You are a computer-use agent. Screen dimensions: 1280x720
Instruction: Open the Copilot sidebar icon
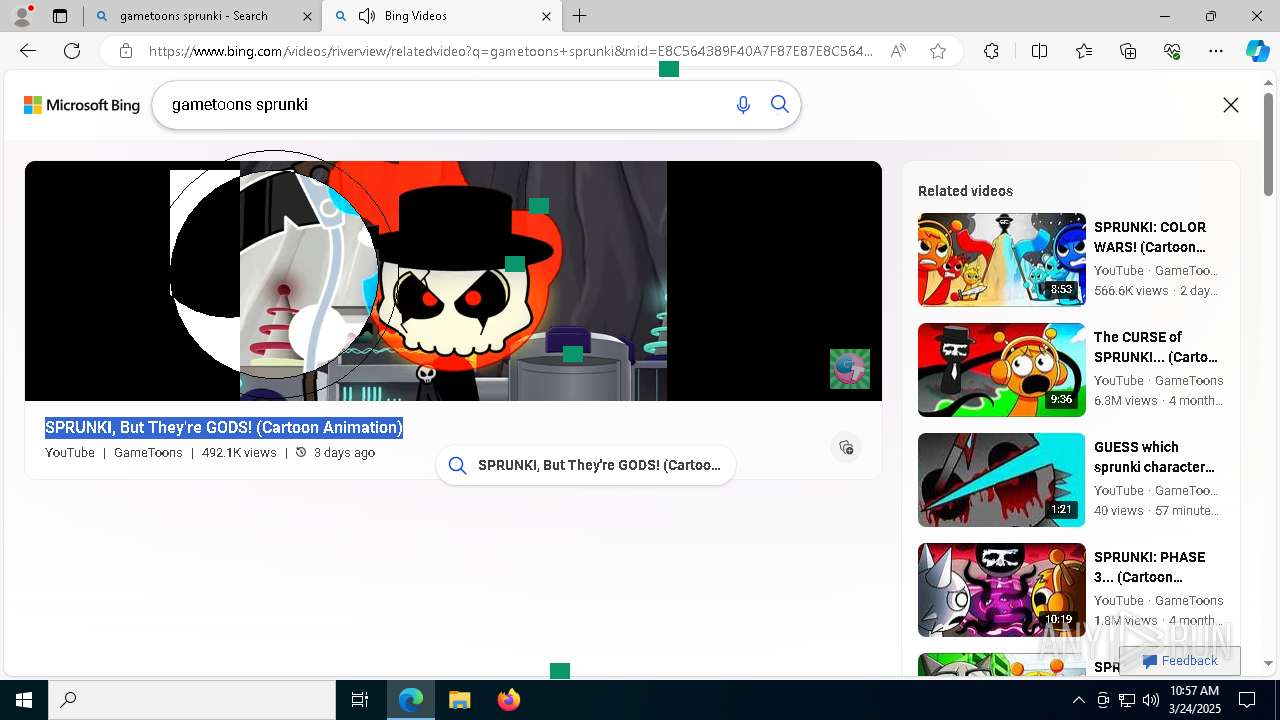coord(1257,51)
